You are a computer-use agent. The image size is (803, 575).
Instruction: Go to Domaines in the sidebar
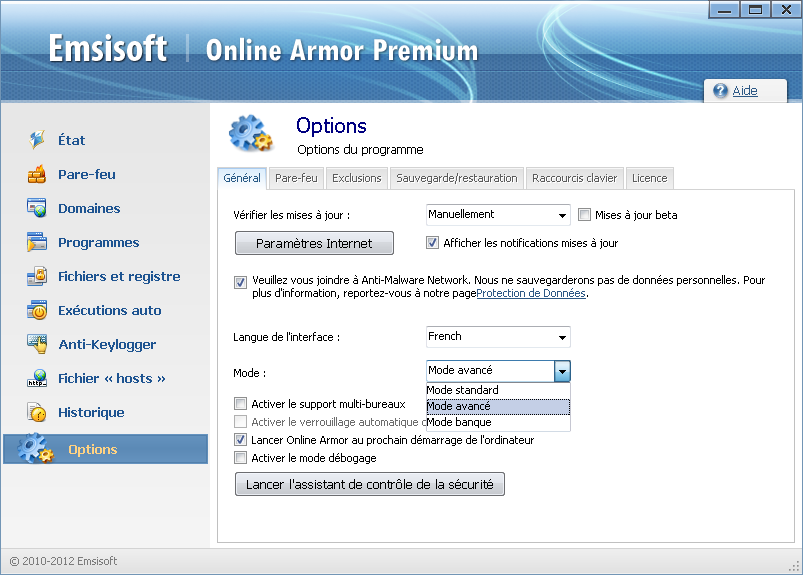(x=89, y=208)
